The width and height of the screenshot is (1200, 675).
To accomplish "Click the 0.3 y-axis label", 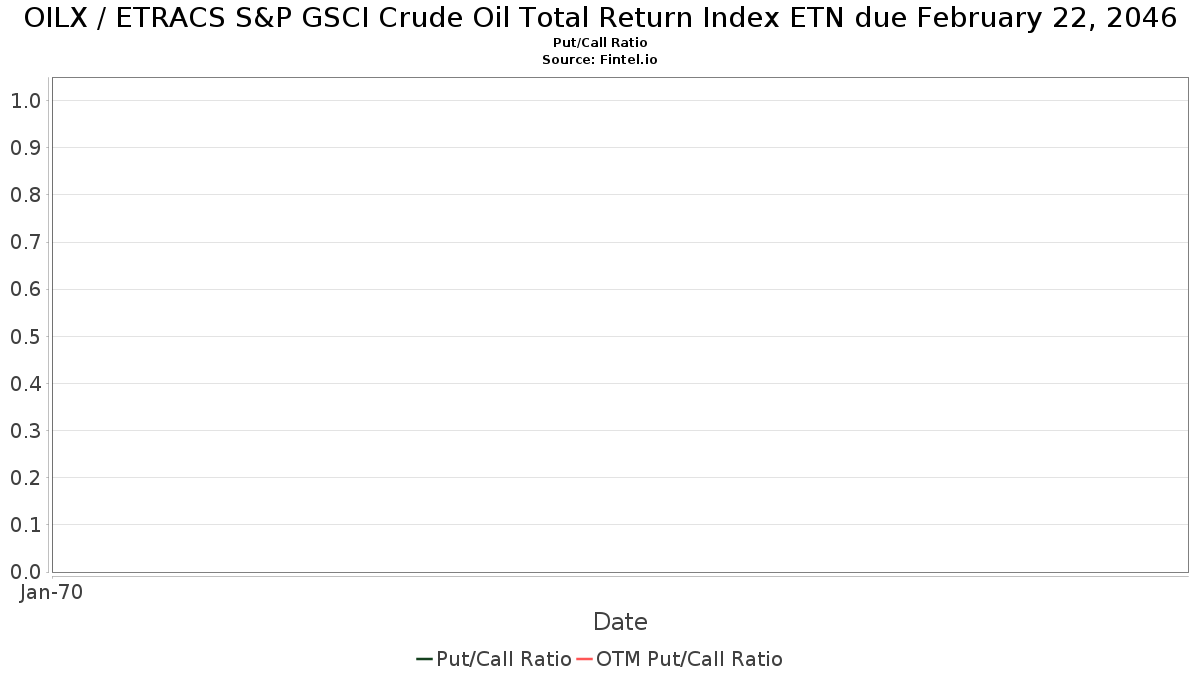I will [x=25, y=430].
